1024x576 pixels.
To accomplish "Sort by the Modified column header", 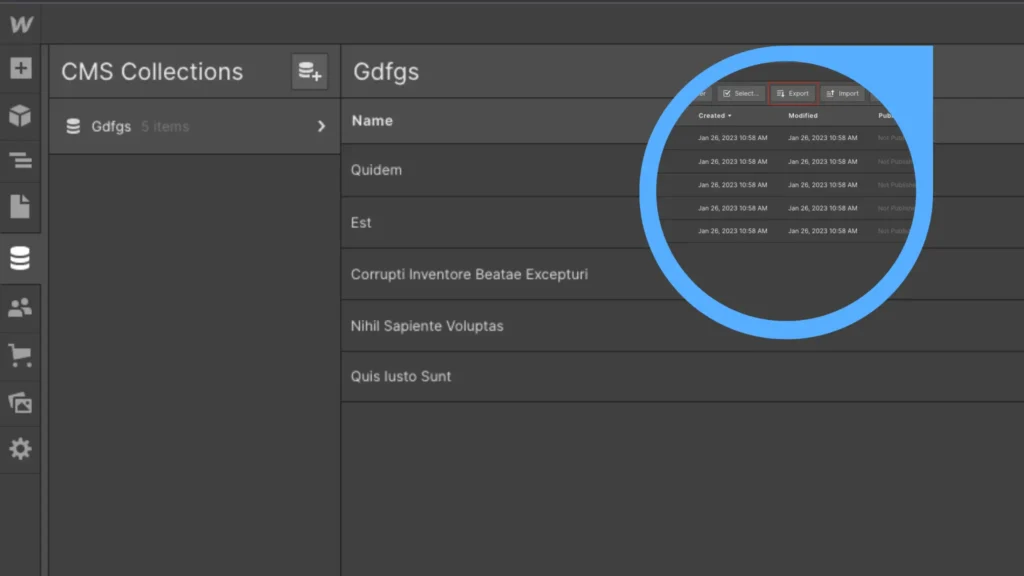I will point(803,116).
